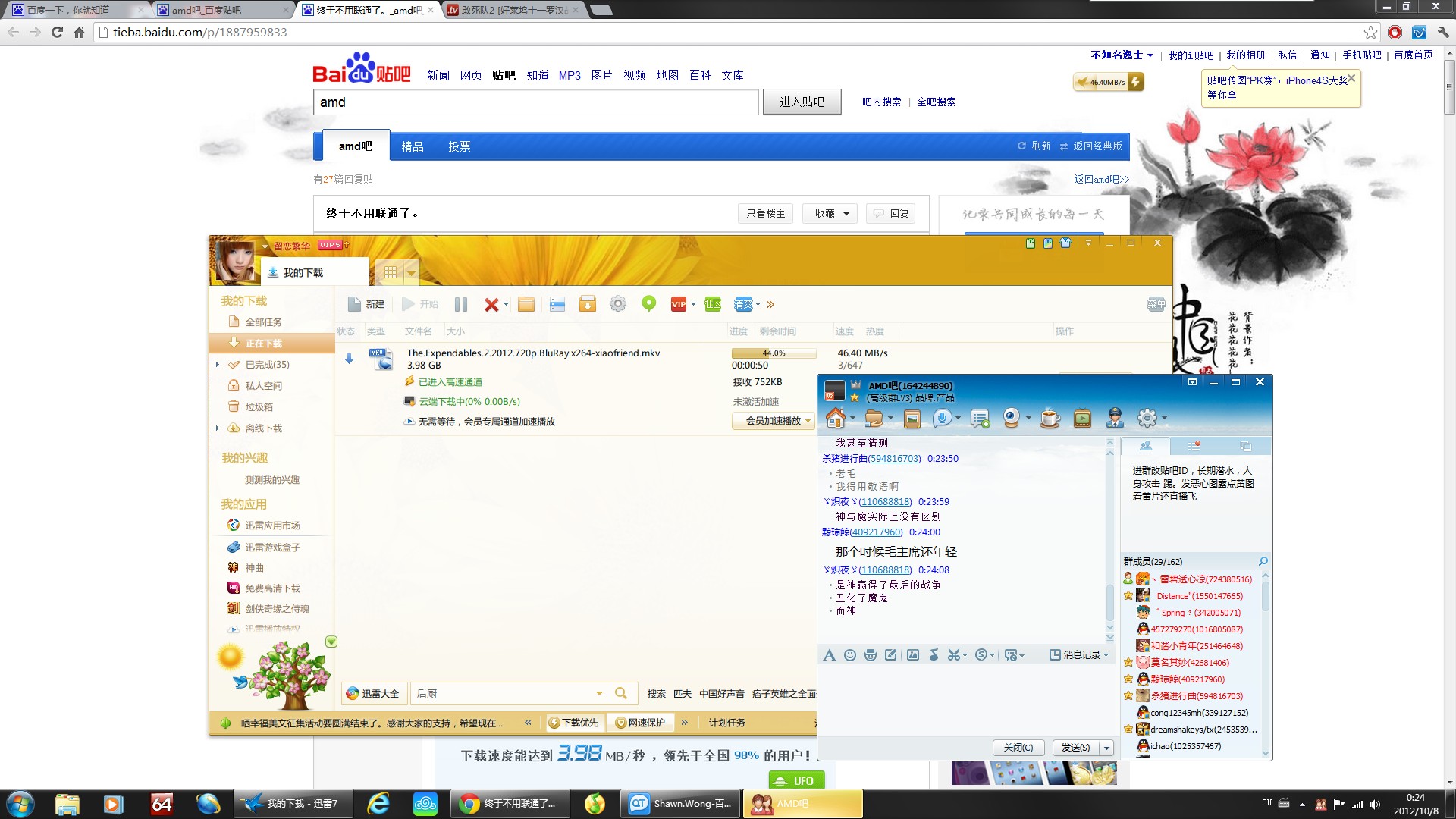Screen dimensions: 1456x819
Task: Expand the 已完成(35) tree arrow
Action: pyautogui.click(x=218, y=365)
